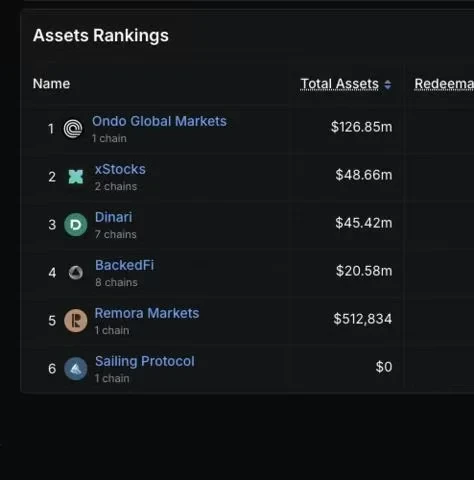Click the Redeemable column header
The height and width of the screenshot is (480, 474).
(x=444, y=84)
